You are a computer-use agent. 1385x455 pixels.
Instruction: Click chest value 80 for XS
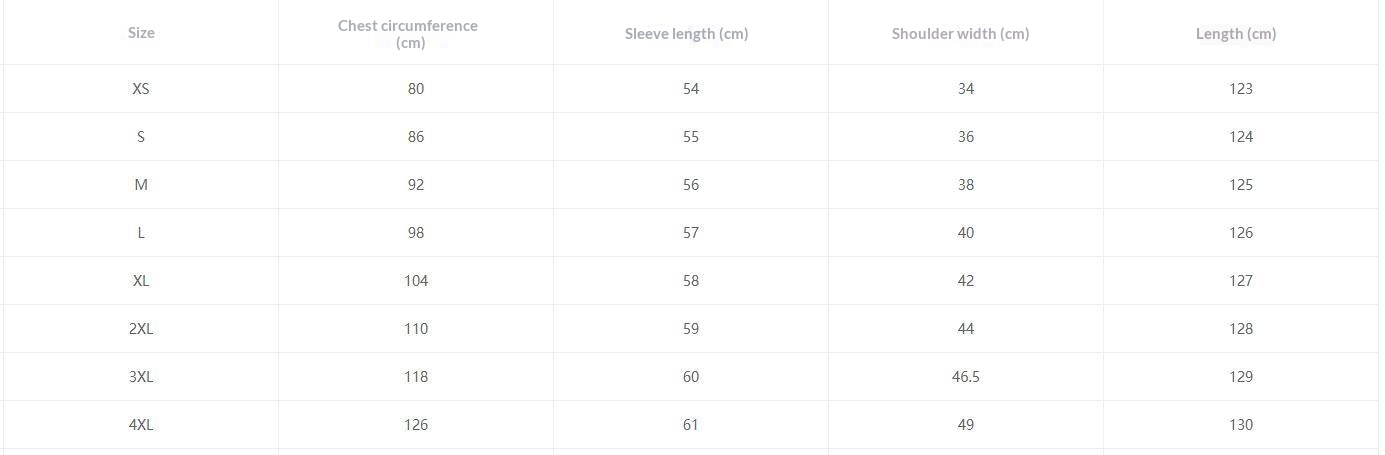416,89
